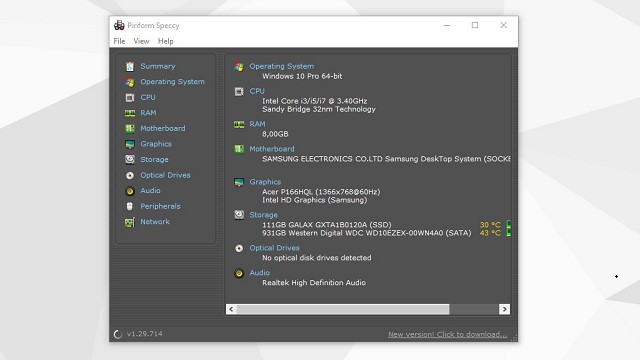Click the refresh spinner icon beside version number

[118, 334]
